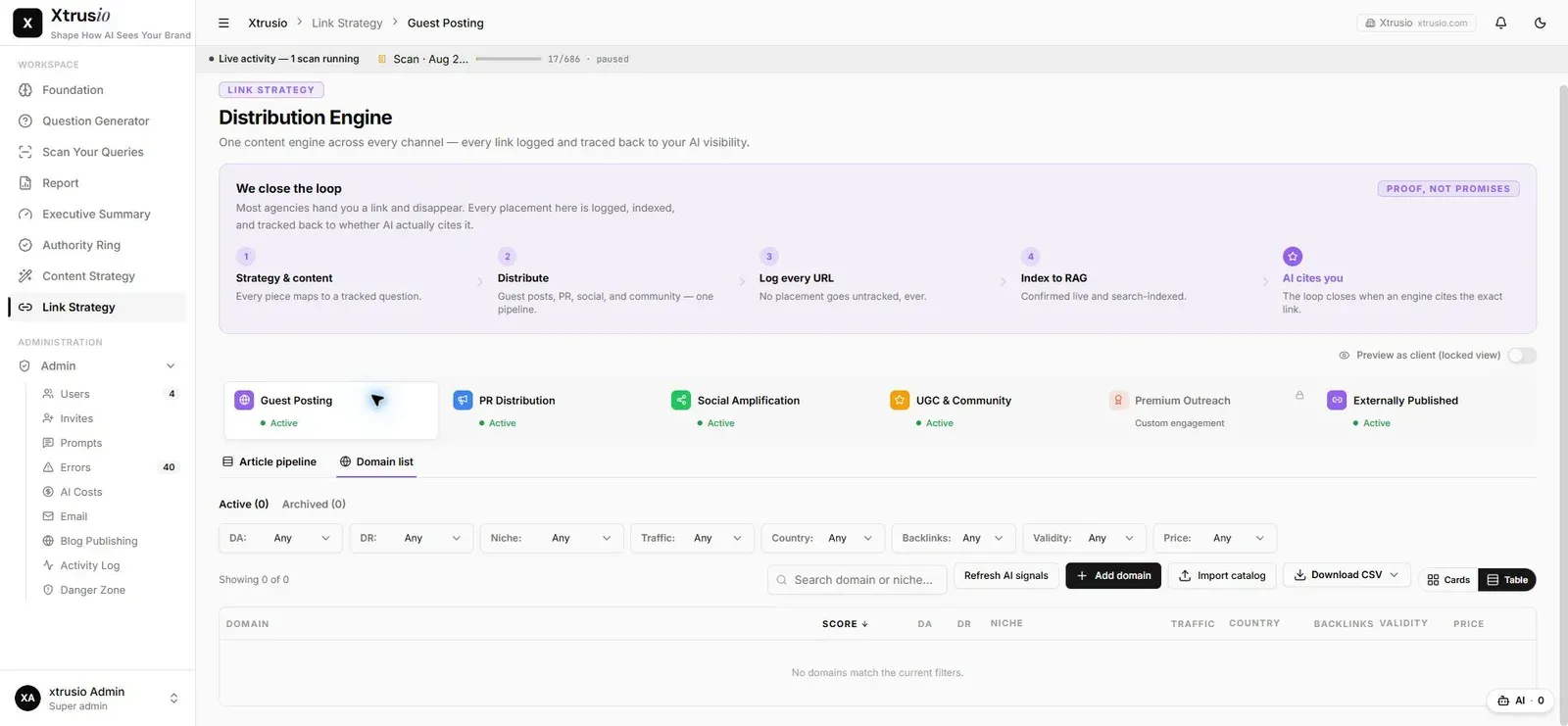
Task: Click the Import catalog button
Action: 1222,576
